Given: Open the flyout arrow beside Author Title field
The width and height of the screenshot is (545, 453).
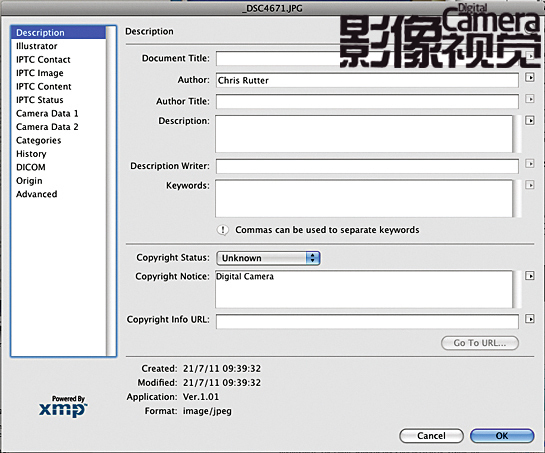Looking at the screenshot, I should point(529,99).
